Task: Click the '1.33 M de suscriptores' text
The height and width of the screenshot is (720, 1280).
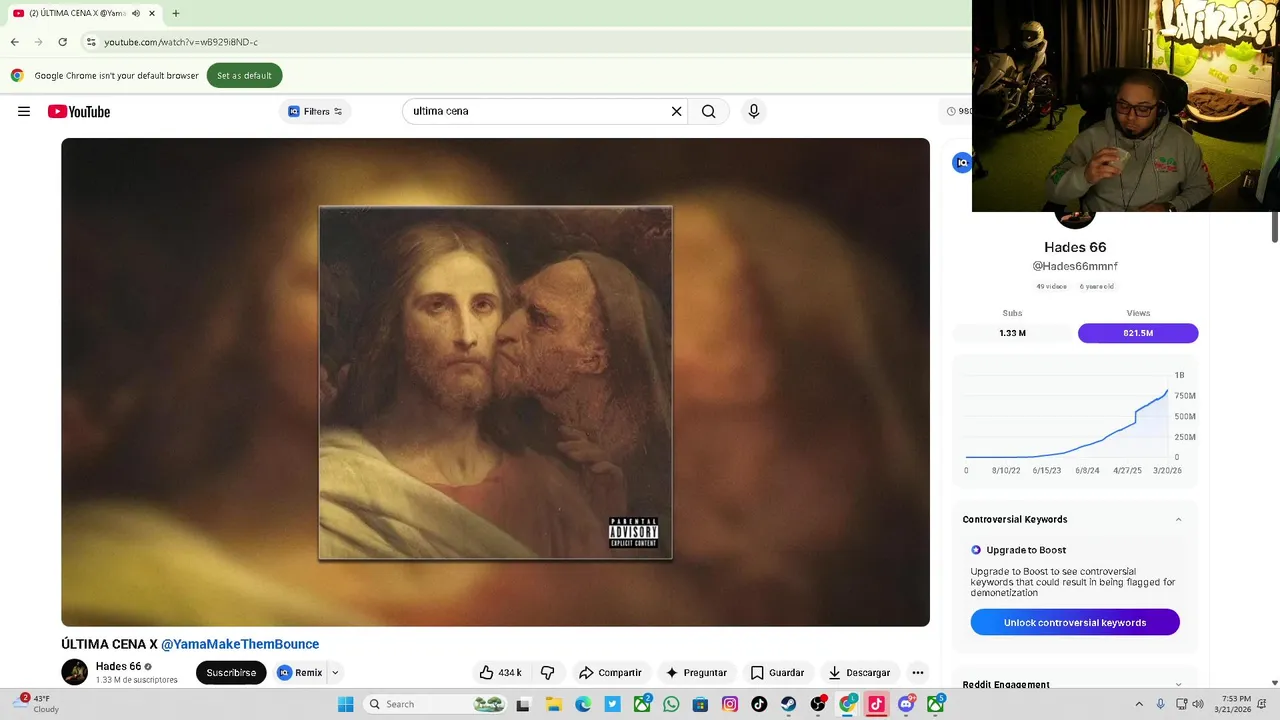Action: (137, 680)
